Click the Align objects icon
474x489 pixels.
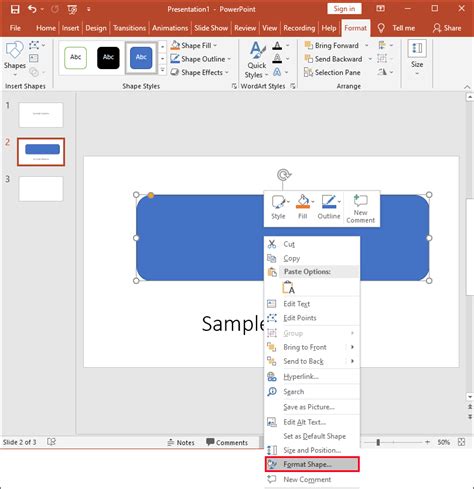click(x=382, y=45)
